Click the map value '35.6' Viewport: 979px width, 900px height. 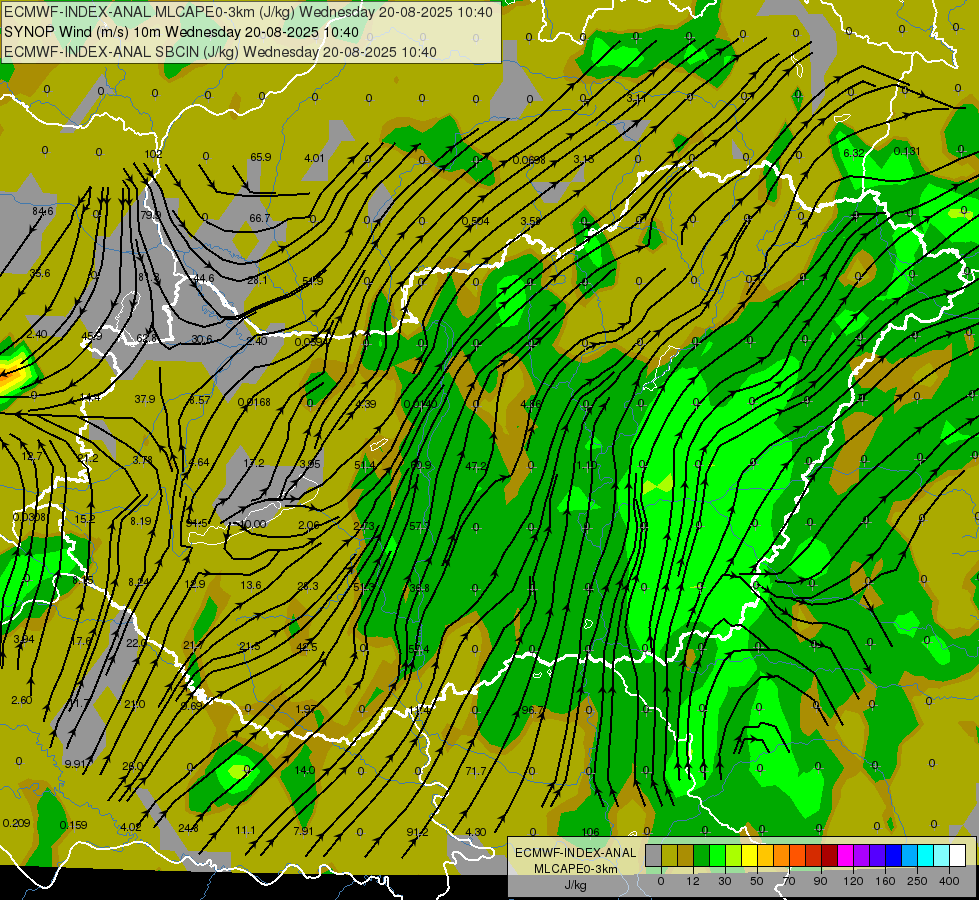(40, 273)
